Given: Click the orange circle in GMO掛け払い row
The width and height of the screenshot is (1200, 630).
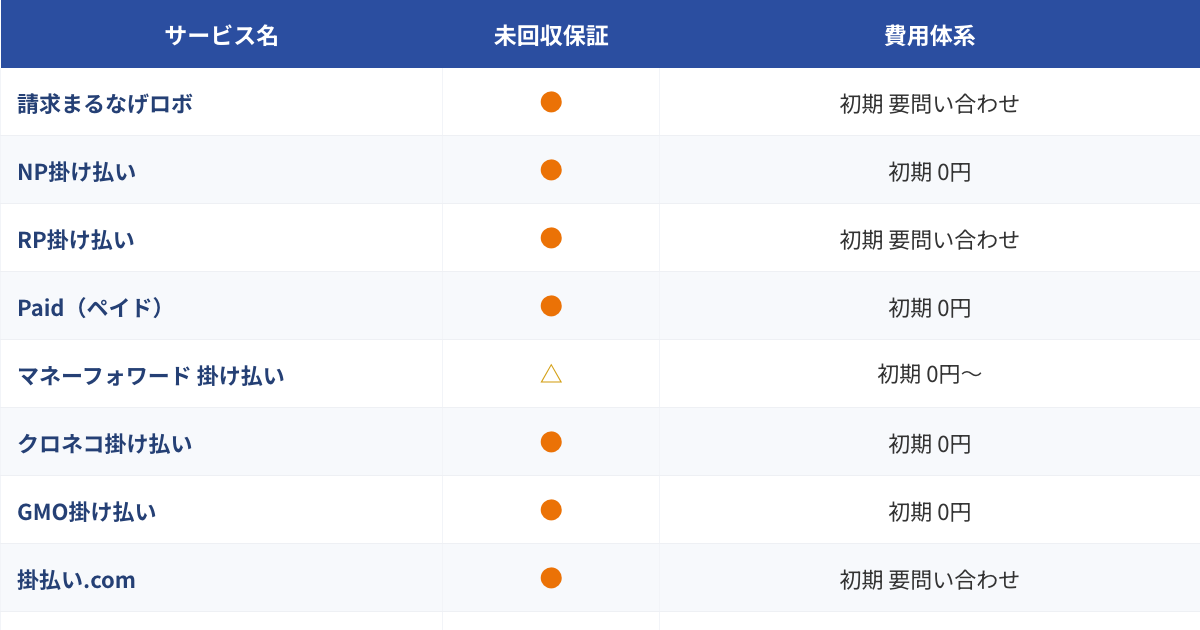Looking at the screenshot, I should pos(551,510).
